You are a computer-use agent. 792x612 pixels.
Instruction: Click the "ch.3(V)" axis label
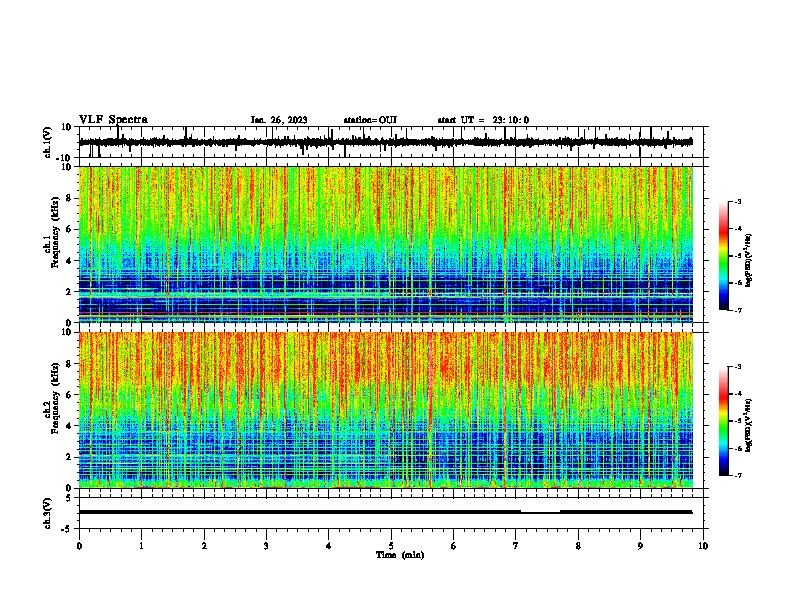(x=48, y=513)
